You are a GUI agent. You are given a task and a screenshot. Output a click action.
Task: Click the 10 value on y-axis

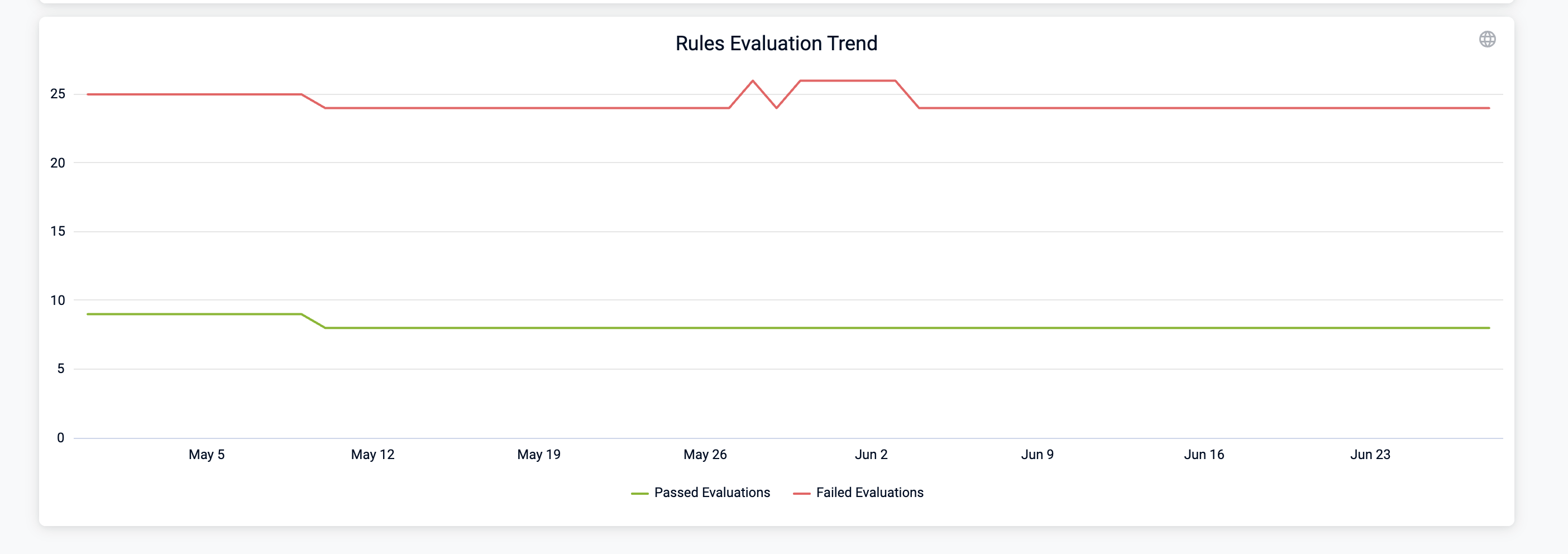click(58, 300)
